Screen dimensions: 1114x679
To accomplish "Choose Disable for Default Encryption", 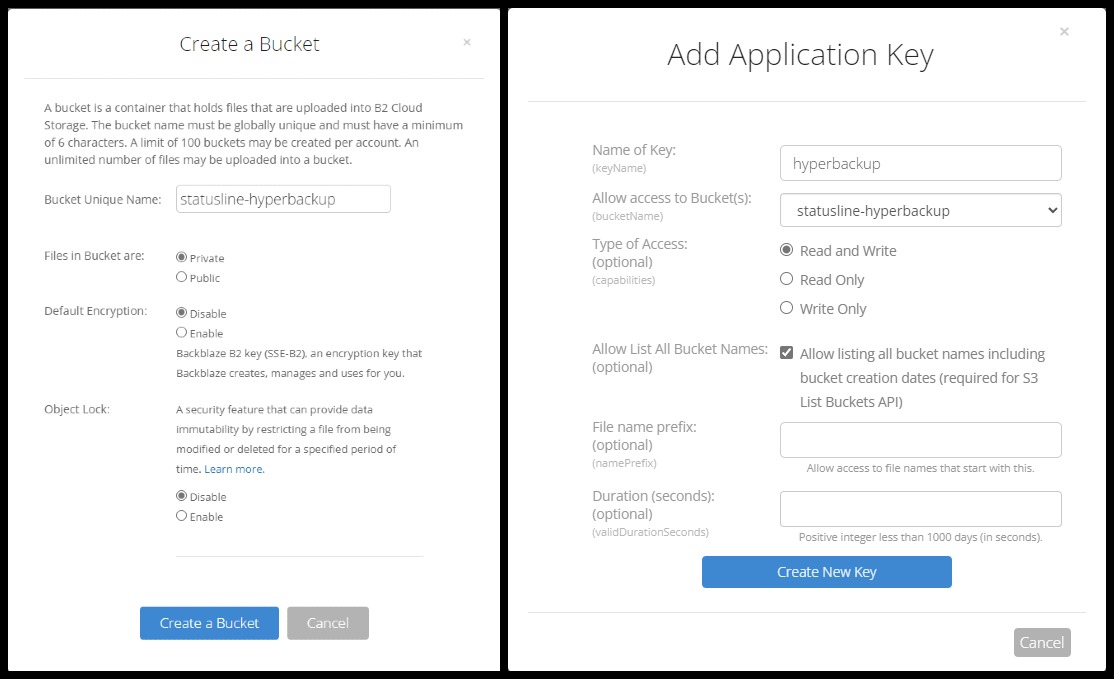I will (181, 313).
